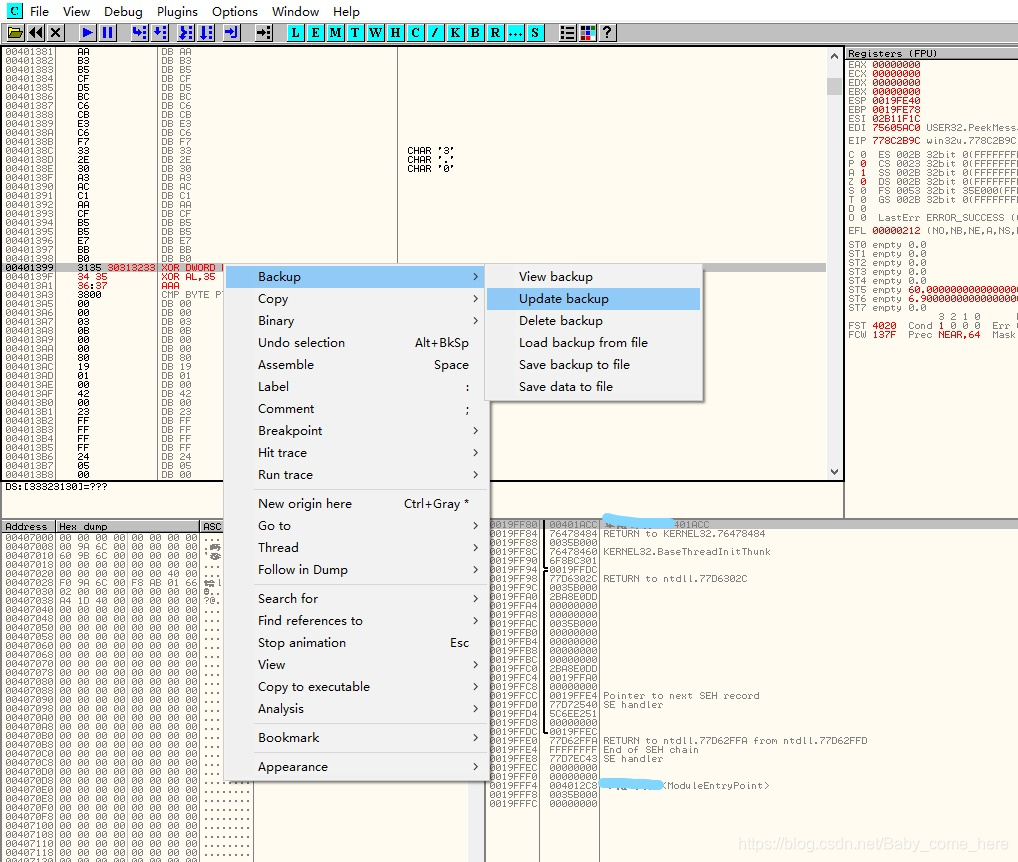
Task: Open the Plugins menu
Action: click(177, 12)
